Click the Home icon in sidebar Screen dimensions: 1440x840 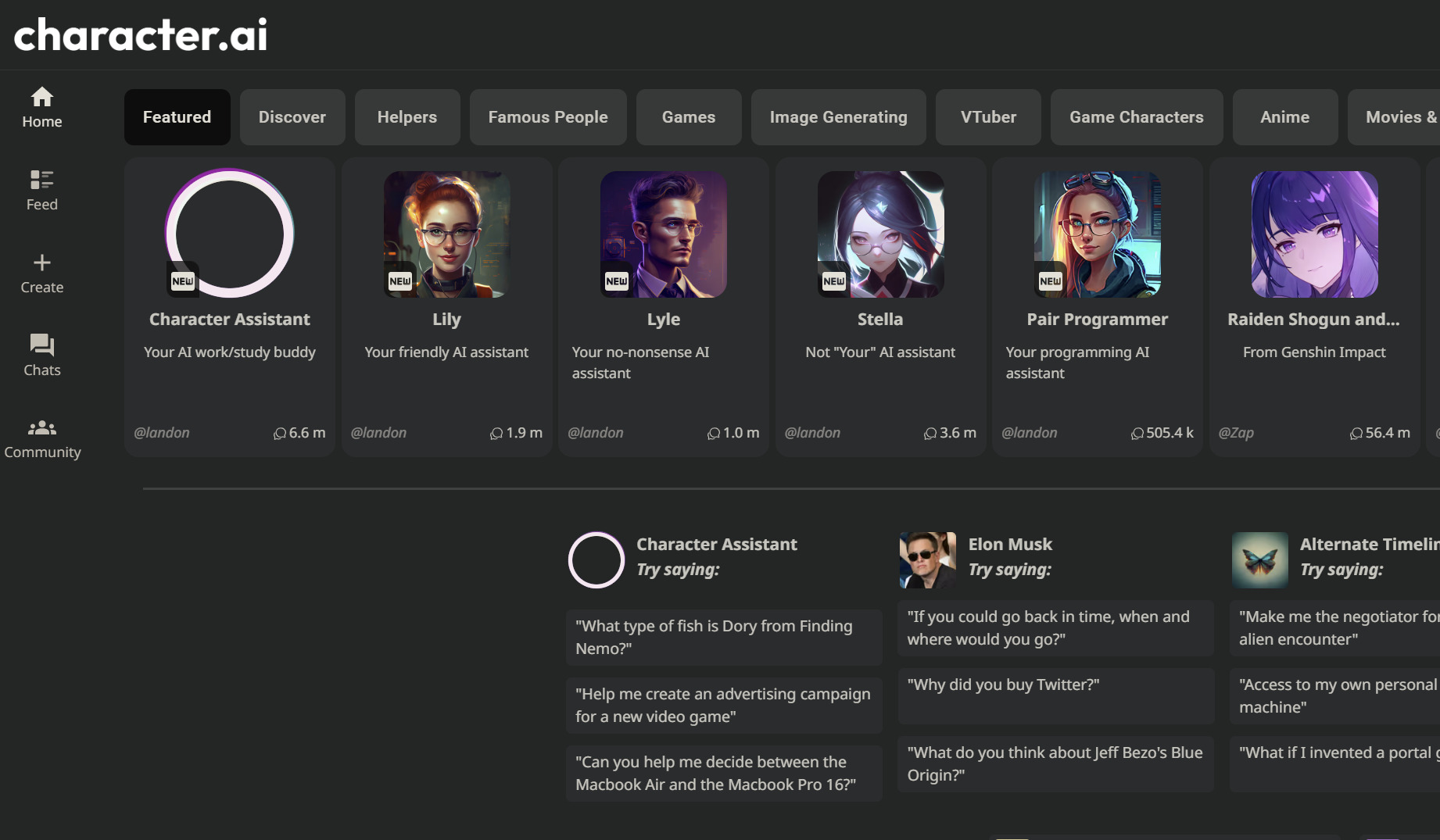click(42, 97)
